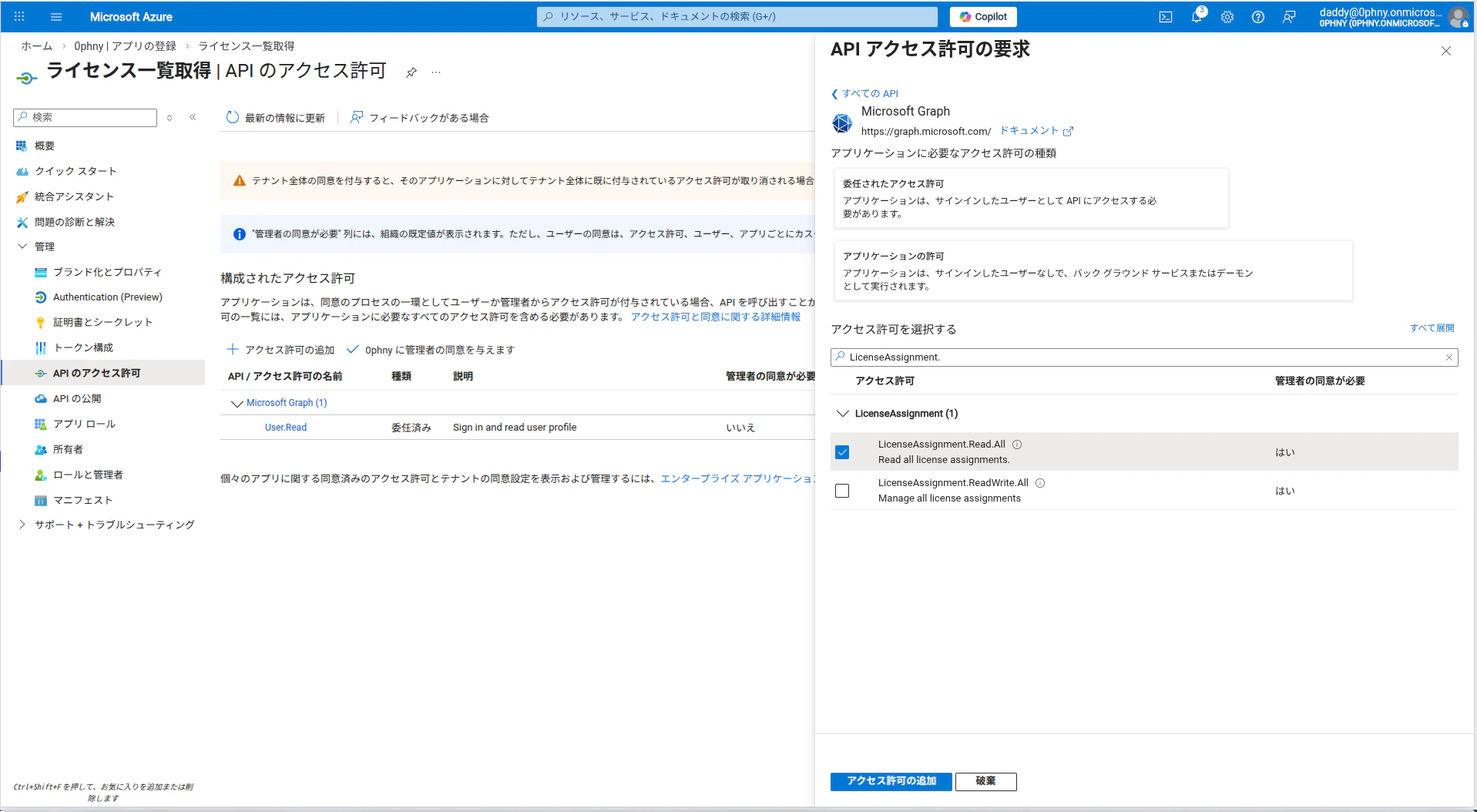Select API のアクセス許可 in the sidebar
Viewport: 1477px width, 812px height.
pyautogui.click(x=103, y=373)
